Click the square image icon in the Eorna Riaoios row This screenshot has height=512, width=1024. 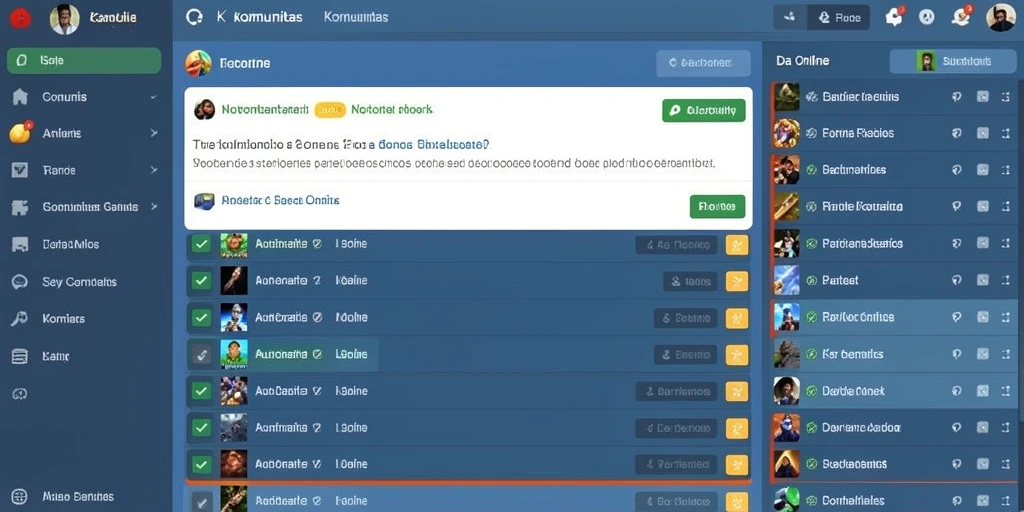click(x=983, y=133)
